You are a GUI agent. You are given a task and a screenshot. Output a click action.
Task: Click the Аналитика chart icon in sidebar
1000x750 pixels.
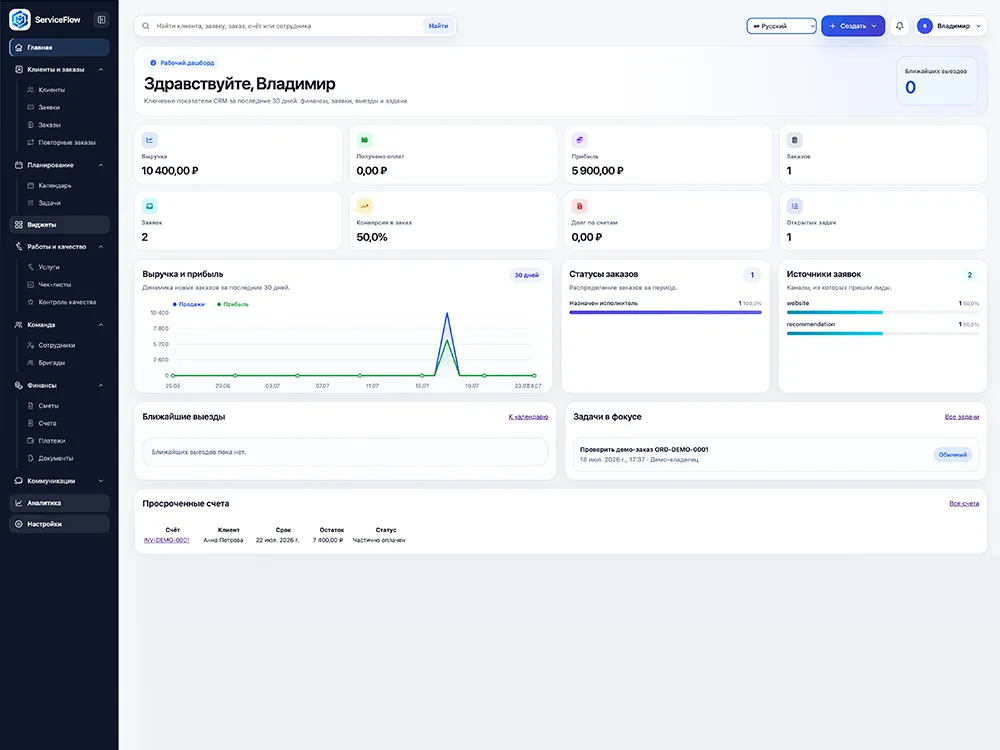point(18,503)
